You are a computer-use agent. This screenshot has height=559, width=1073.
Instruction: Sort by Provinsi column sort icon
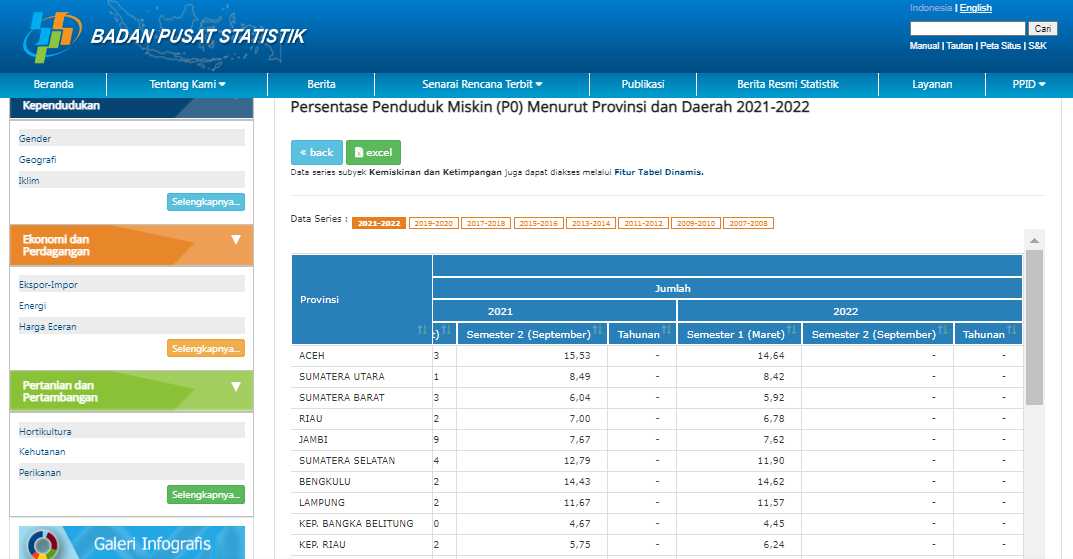(422, 330)
